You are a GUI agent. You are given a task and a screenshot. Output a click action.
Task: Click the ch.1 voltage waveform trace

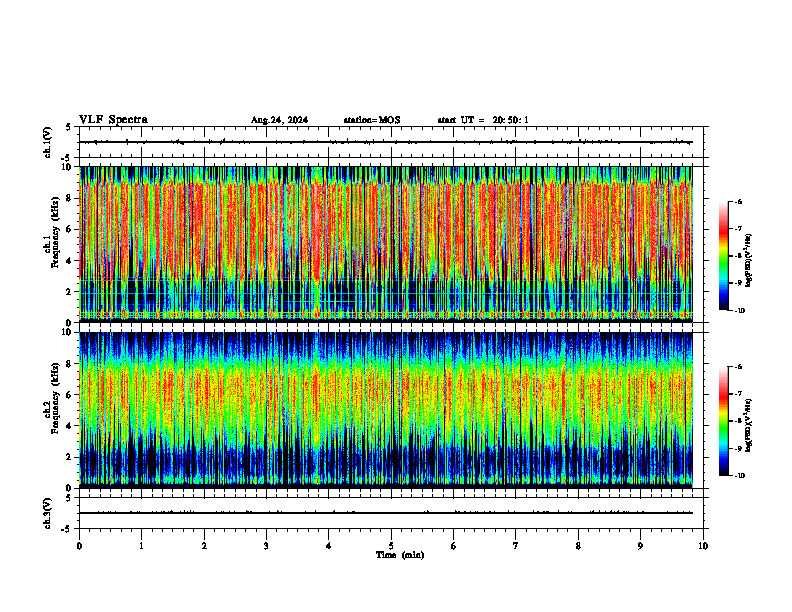pyautogui.click(x=386, y=142)
